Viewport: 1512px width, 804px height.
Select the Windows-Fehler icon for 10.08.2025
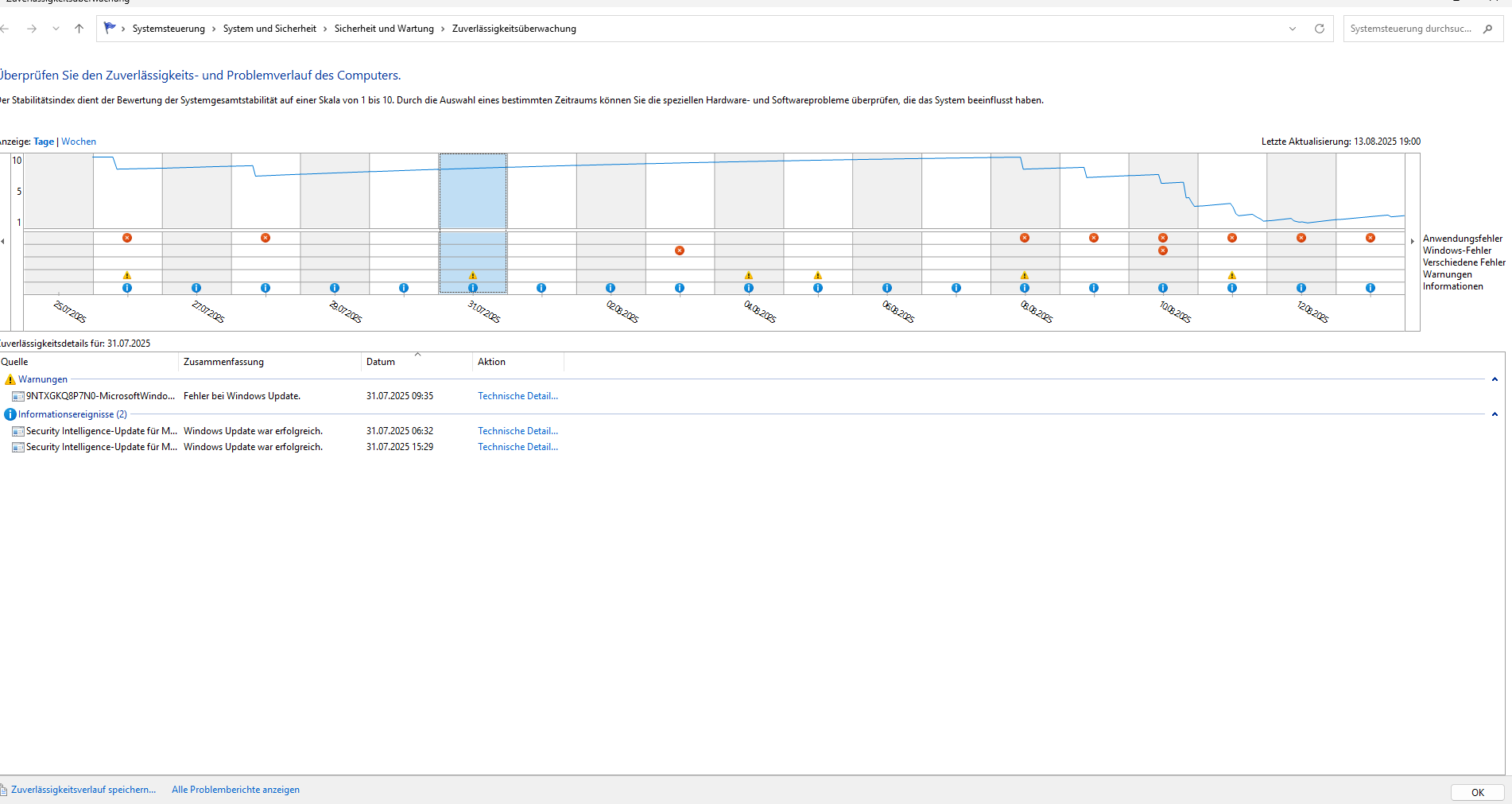coord(1163,251)
